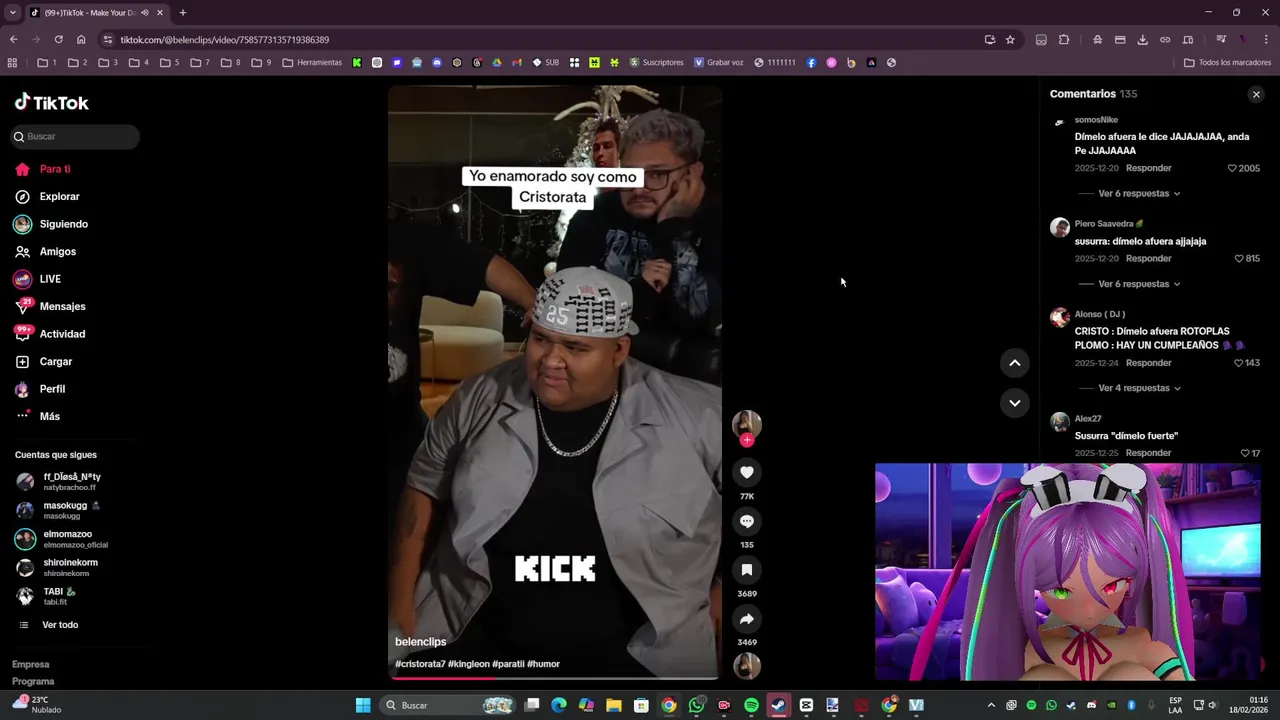Reply to Piero Saavedra comment
Screen dimensions: 1280x720
pyautogui.click(x=1148, y=259)
